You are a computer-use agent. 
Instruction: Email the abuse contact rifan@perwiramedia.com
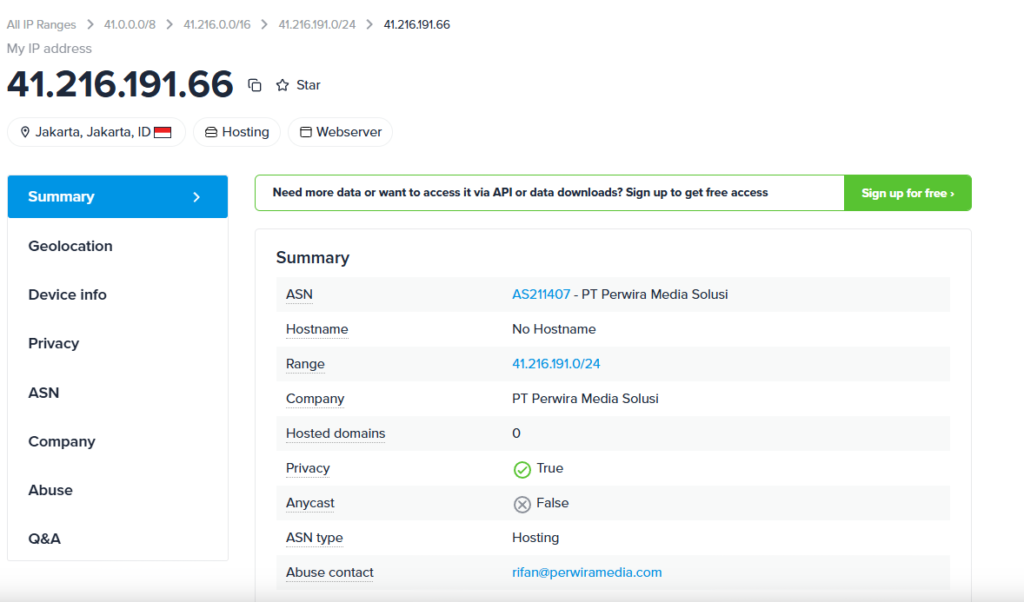(587, 572)
